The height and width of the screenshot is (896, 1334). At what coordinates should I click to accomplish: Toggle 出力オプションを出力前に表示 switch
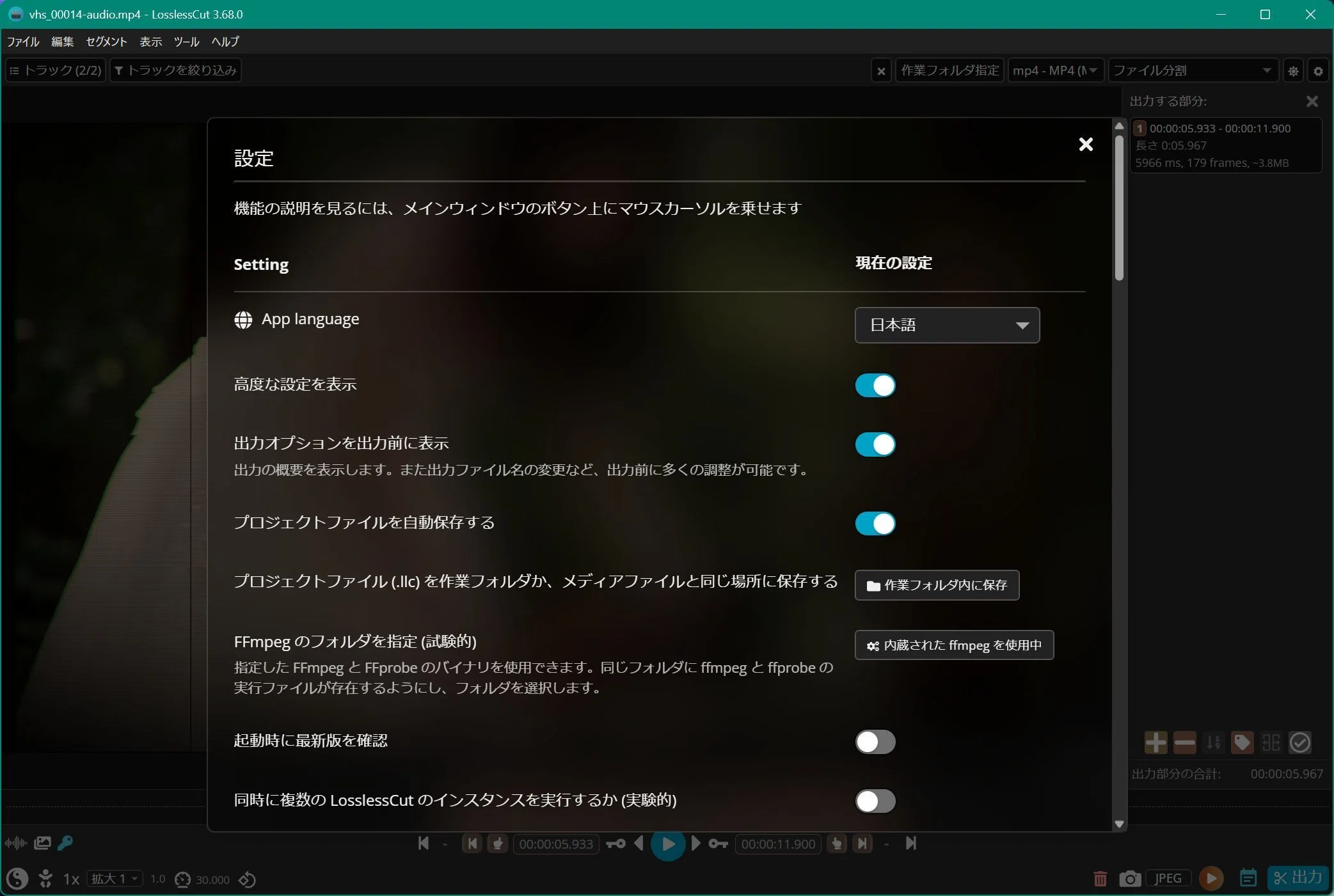875,444
